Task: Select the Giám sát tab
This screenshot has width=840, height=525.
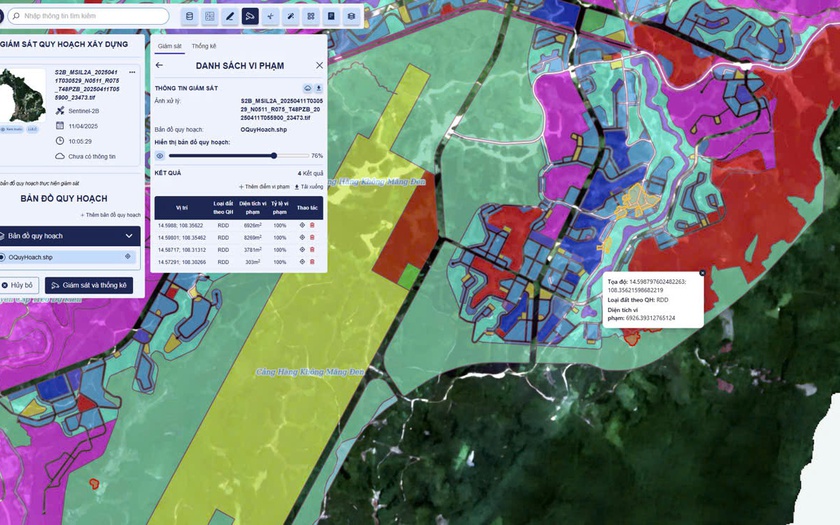Action: click(x=171, y=46)
